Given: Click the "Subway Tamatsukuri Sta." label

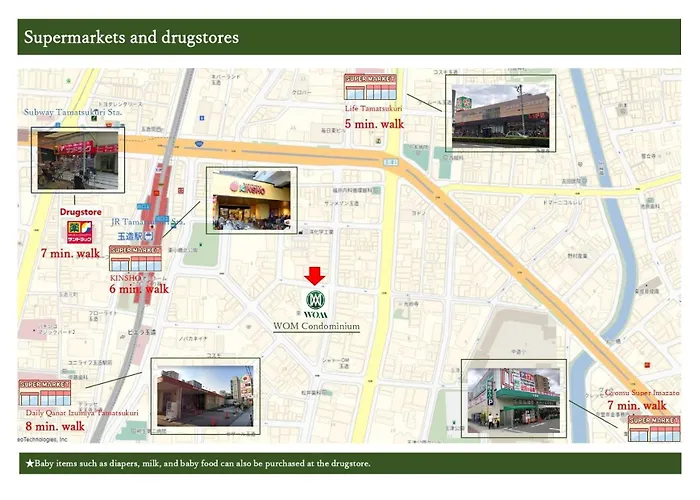Looking at the screenshot, I should (73, 112).
